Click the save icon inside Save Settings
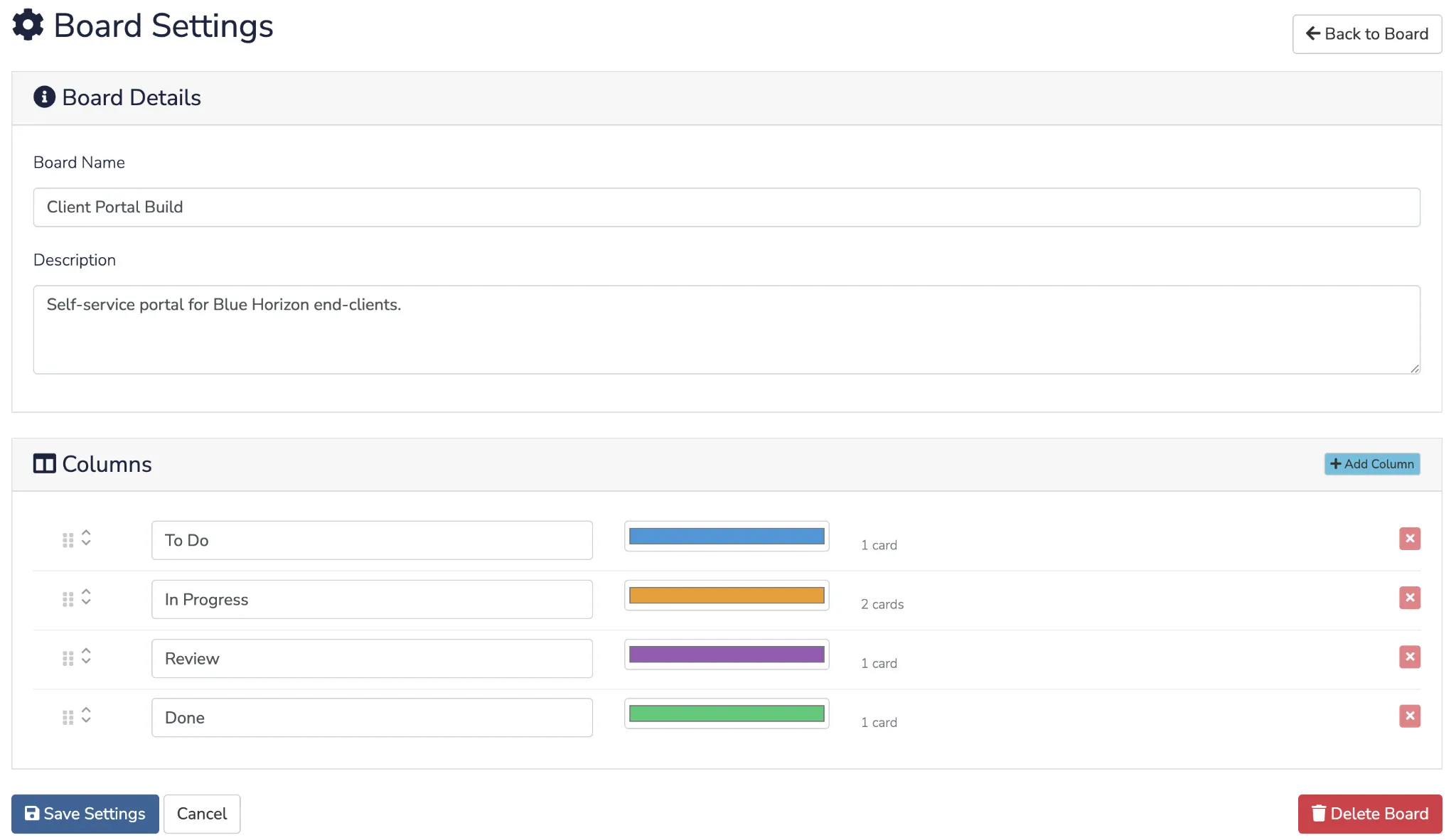The width and height of the screenshot is (1456, 840). (x=33, y=813)
